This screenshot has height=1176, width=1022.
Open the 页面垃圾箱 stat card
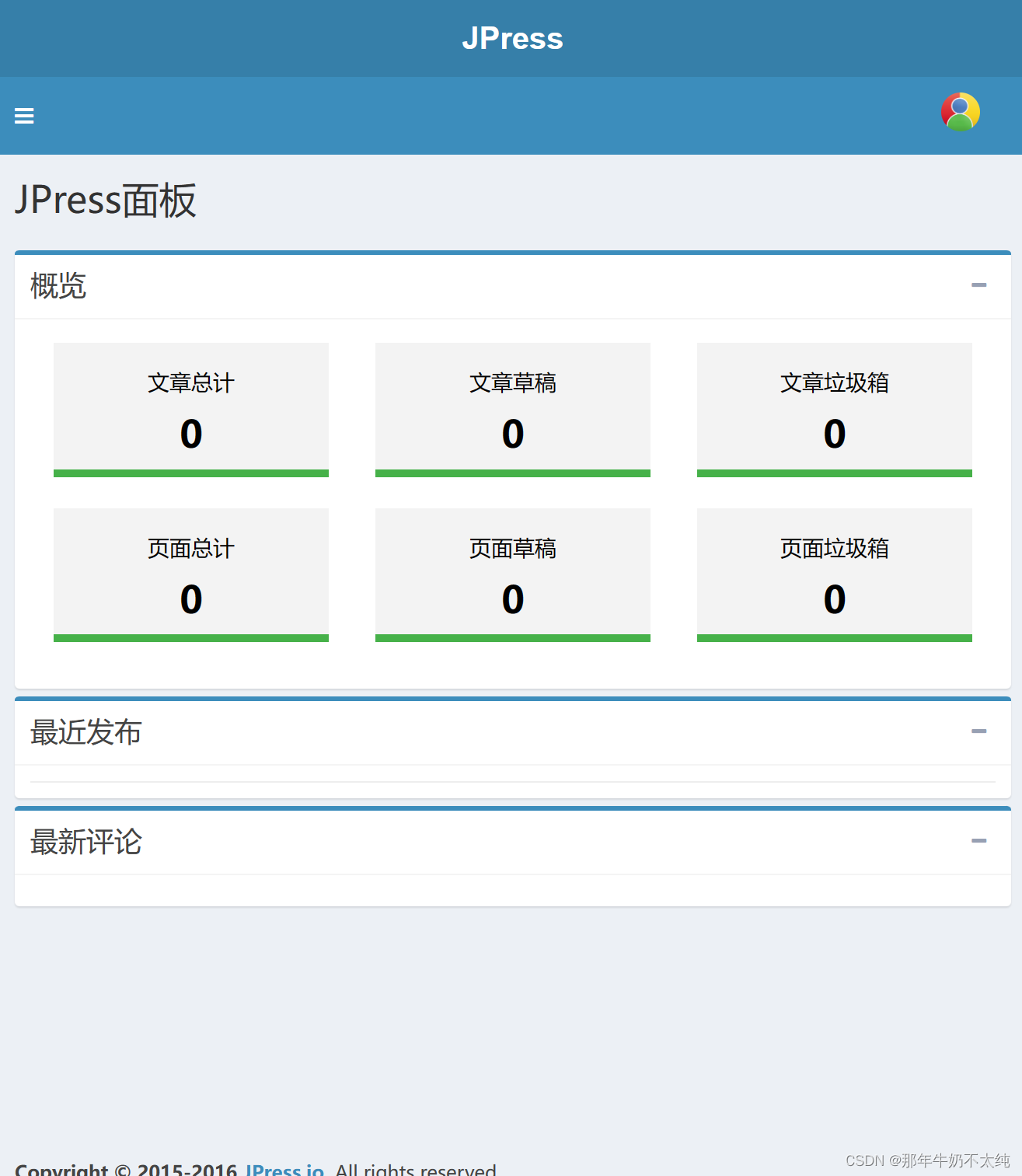click(x=835, y=575)
